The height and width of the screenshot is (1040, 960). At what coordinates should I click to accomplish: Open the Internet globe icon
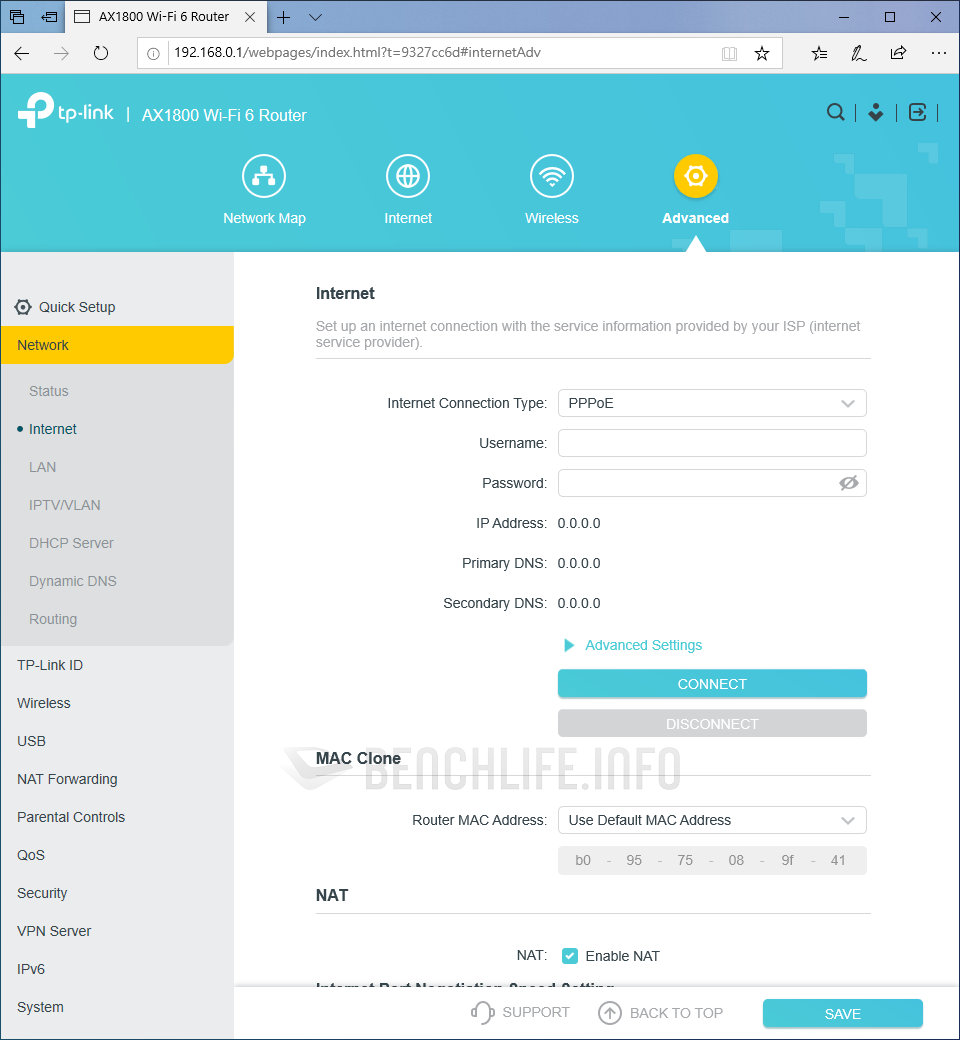407,176
